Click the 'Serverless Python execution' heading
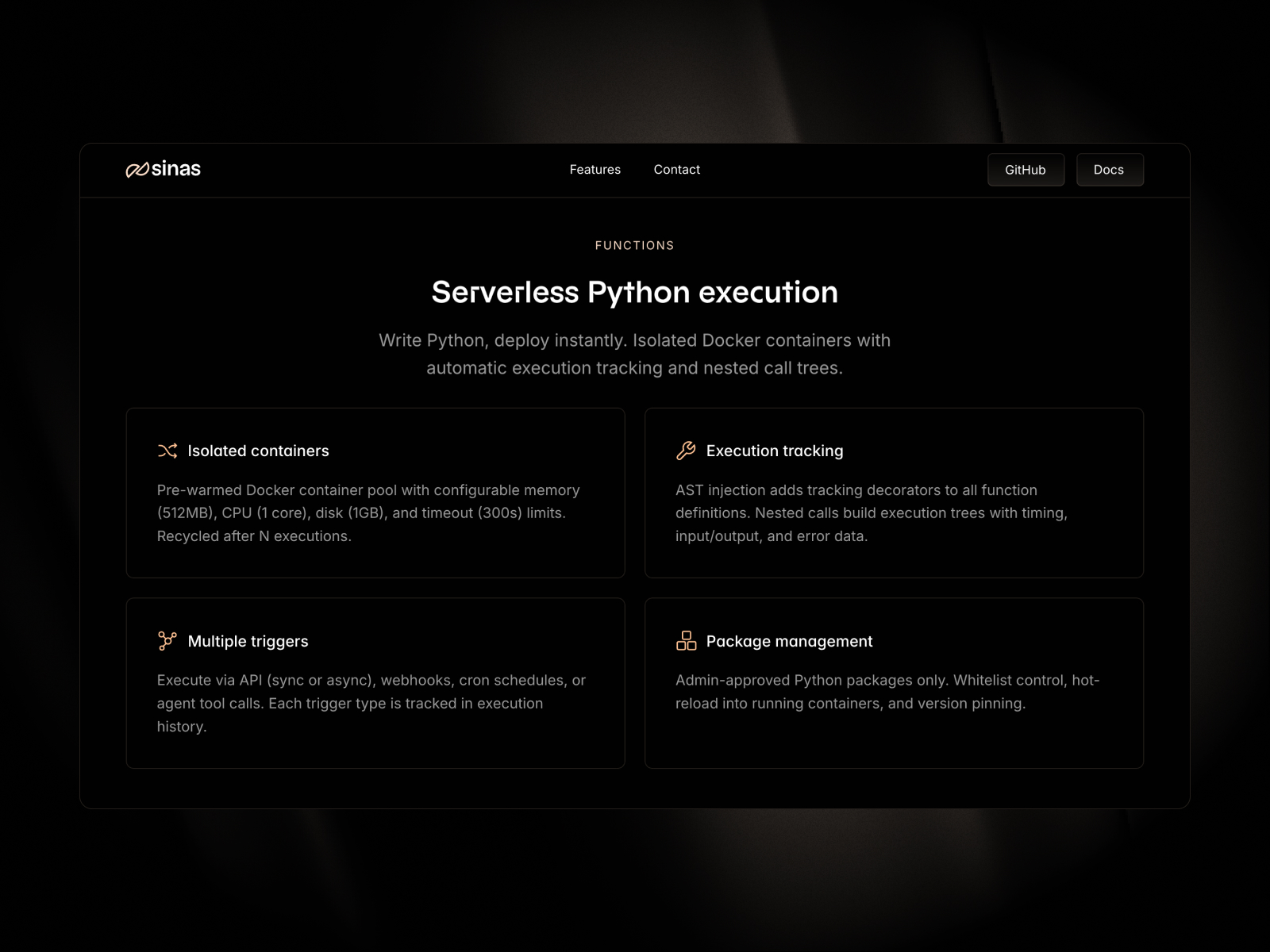 click(x=635, y=292)
